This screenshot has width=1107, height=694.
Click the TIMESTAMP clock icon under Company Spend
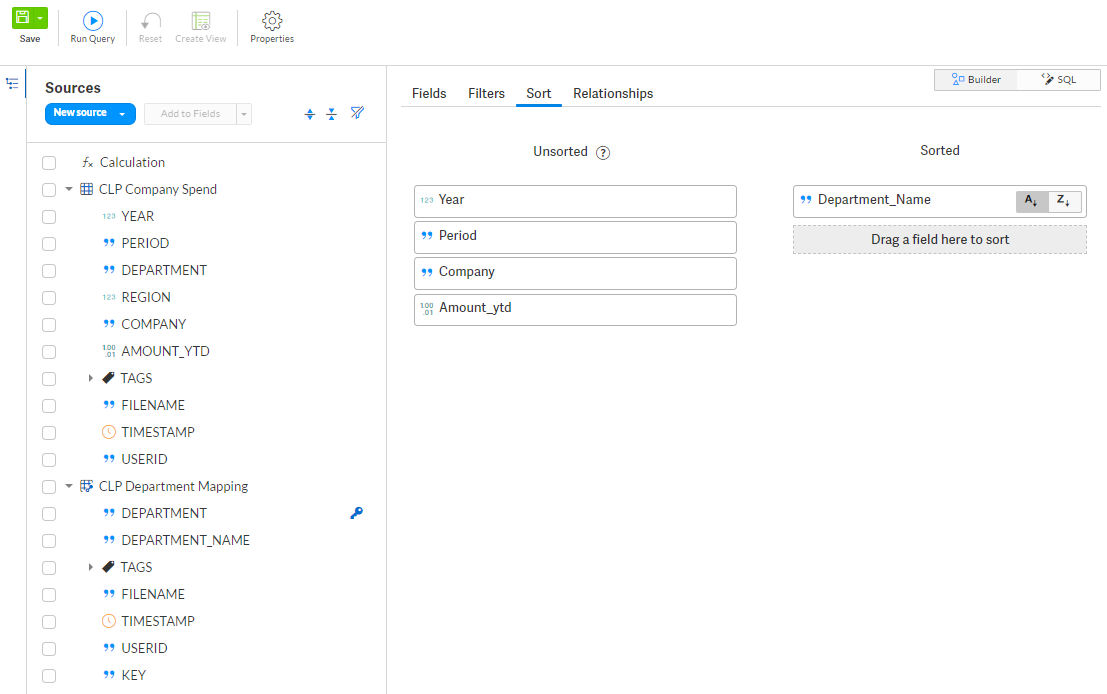[109, 432]
